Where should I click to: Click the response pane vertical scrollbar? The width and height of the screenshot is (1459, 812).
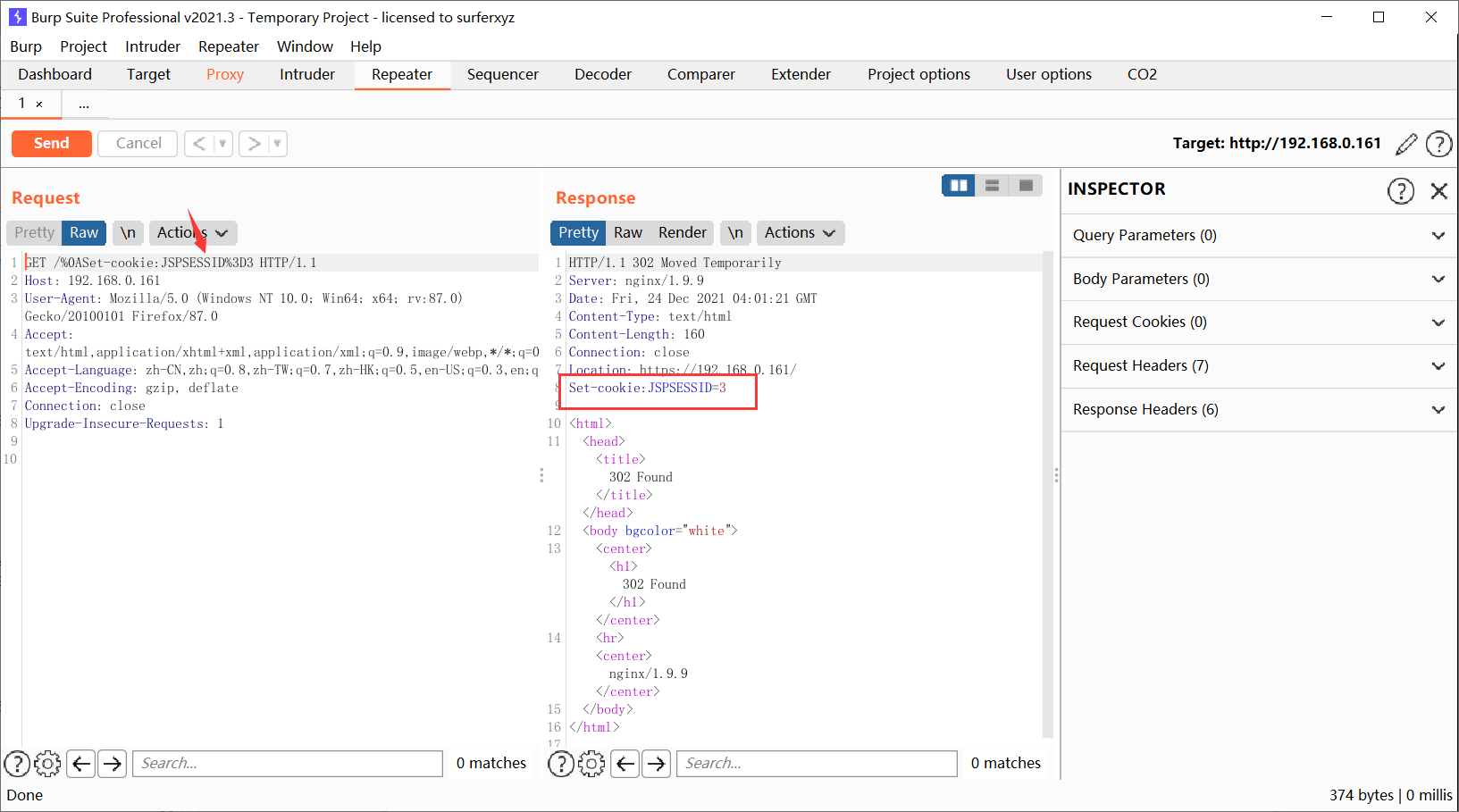[1048, 496]
